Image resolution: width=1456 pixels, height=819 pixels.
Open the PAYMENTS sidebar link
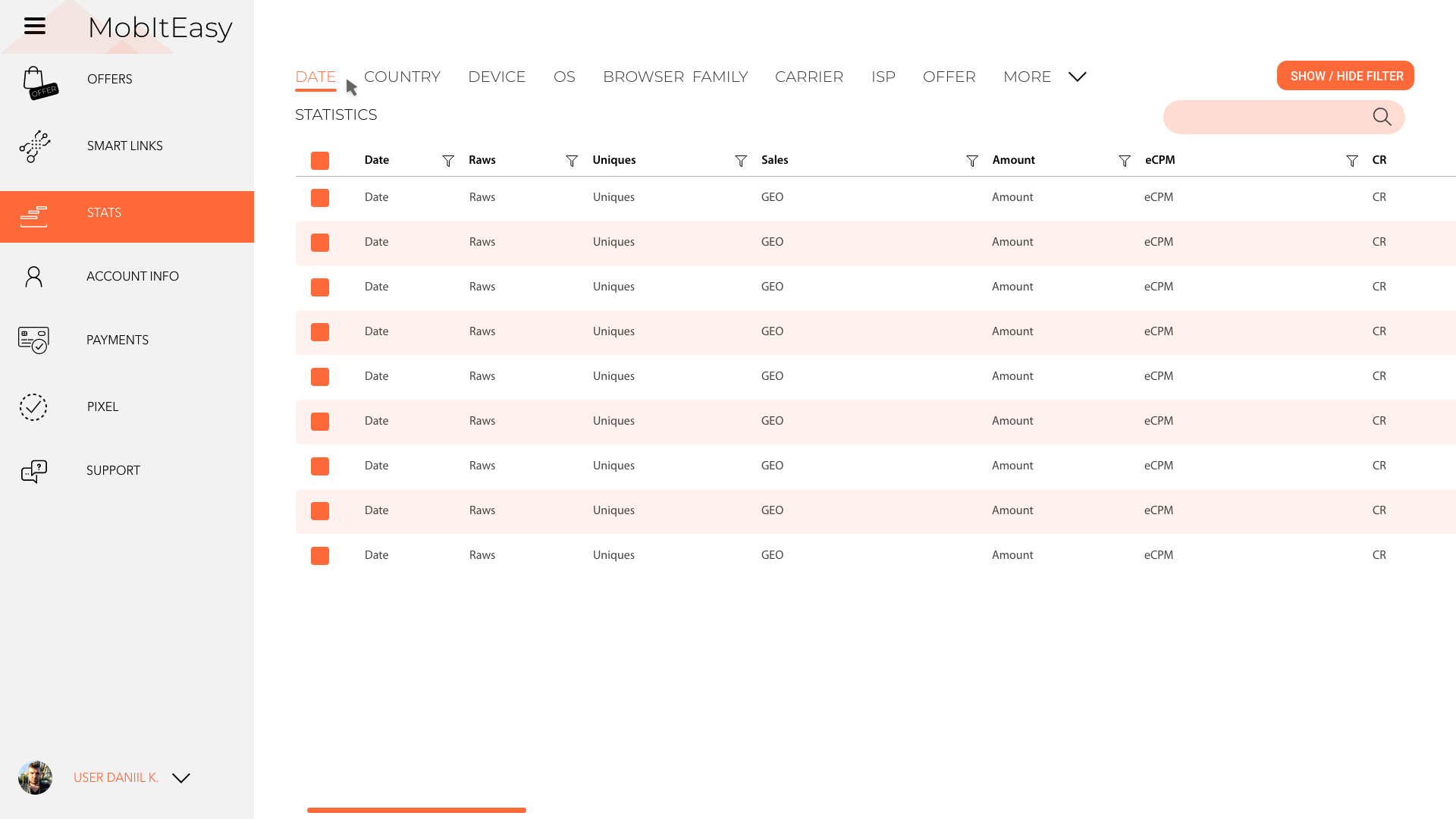point(118,340)
